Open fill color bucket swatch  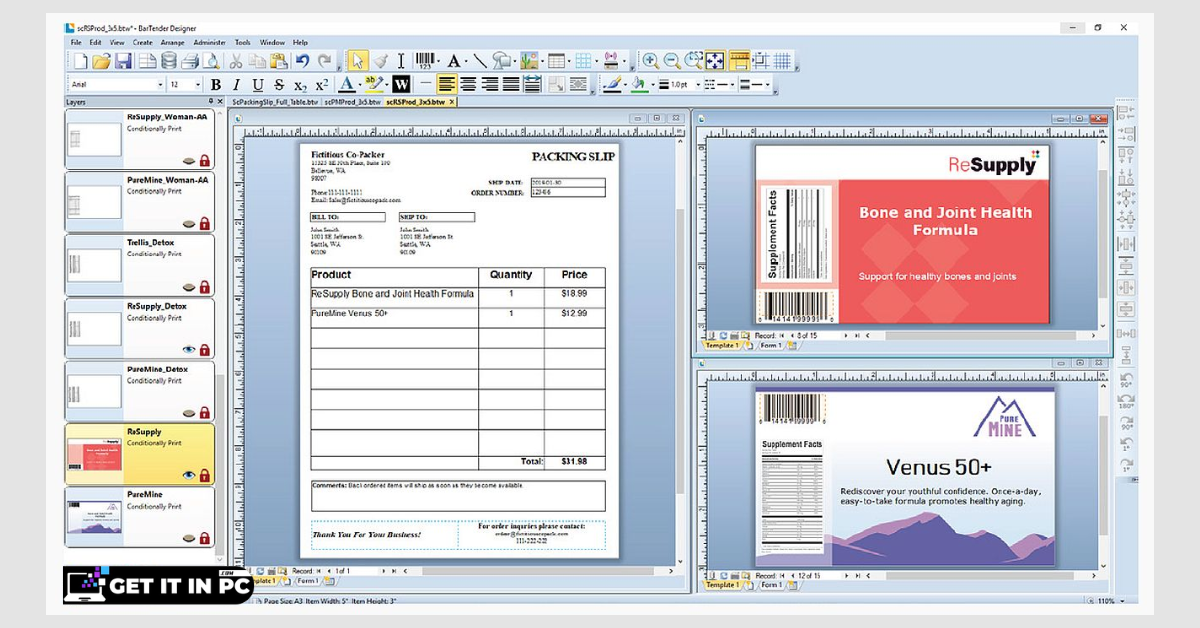coord(638,85)
